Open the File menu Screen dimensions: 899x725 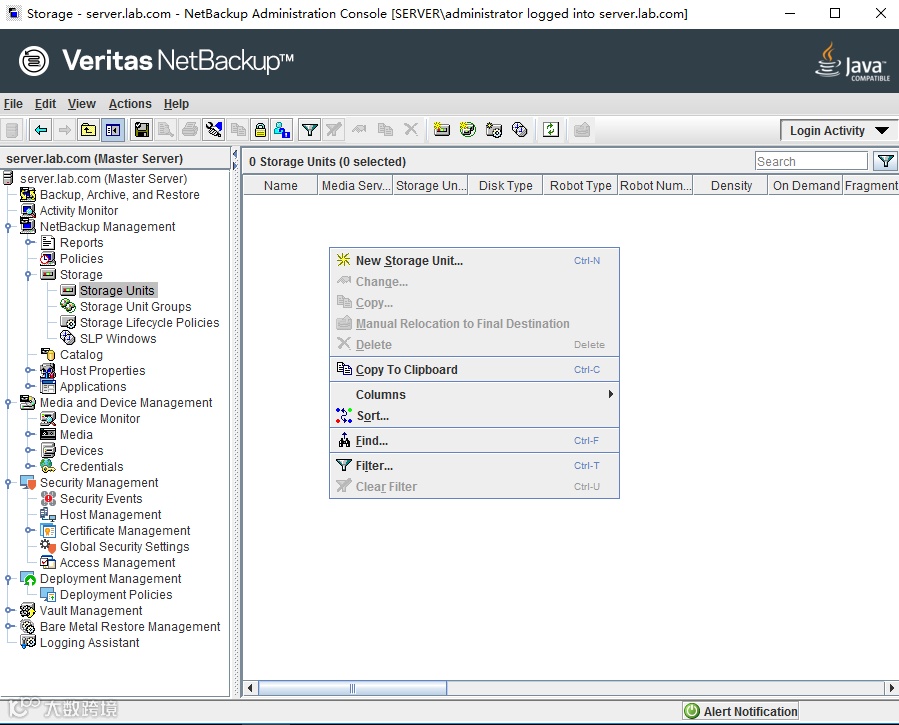13,104
